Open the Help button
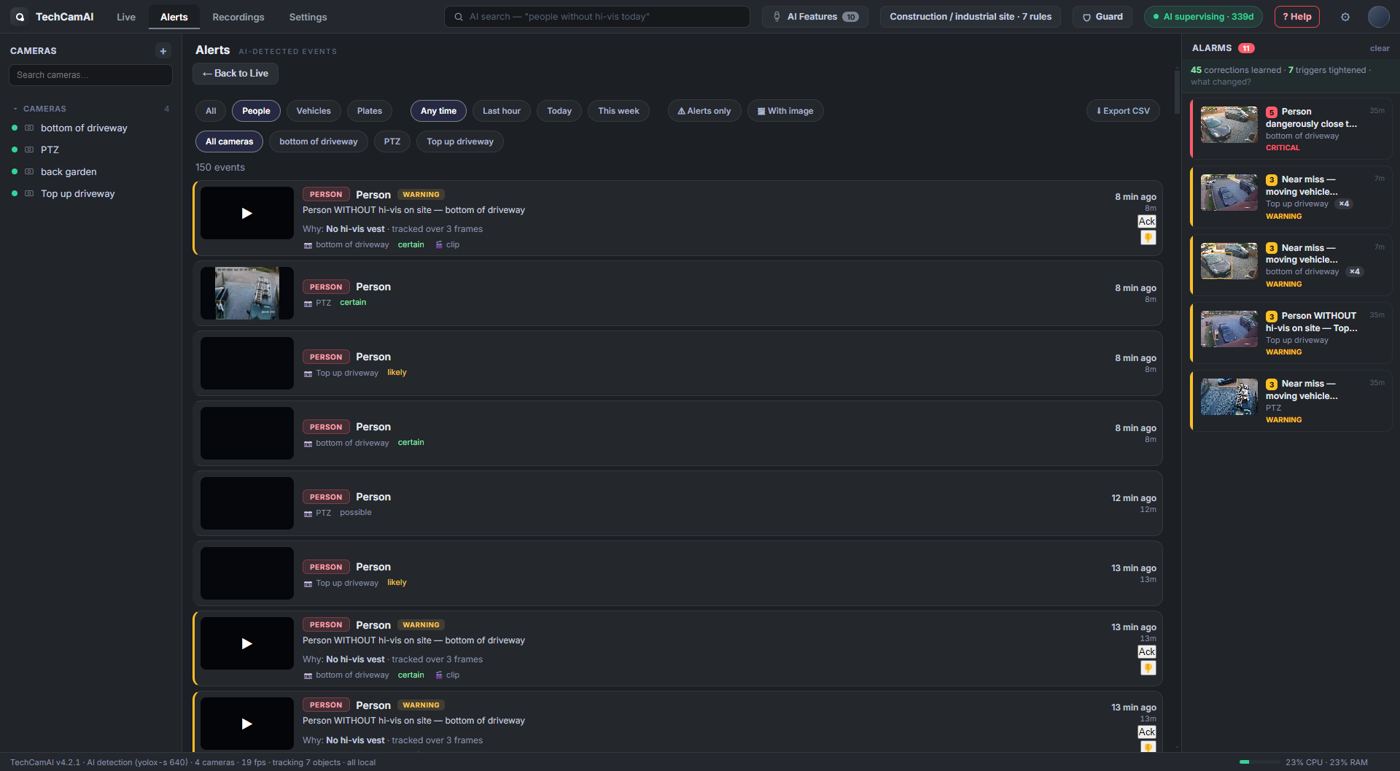Viewport: 1400px width, 771px height. tap(1297, 17)
